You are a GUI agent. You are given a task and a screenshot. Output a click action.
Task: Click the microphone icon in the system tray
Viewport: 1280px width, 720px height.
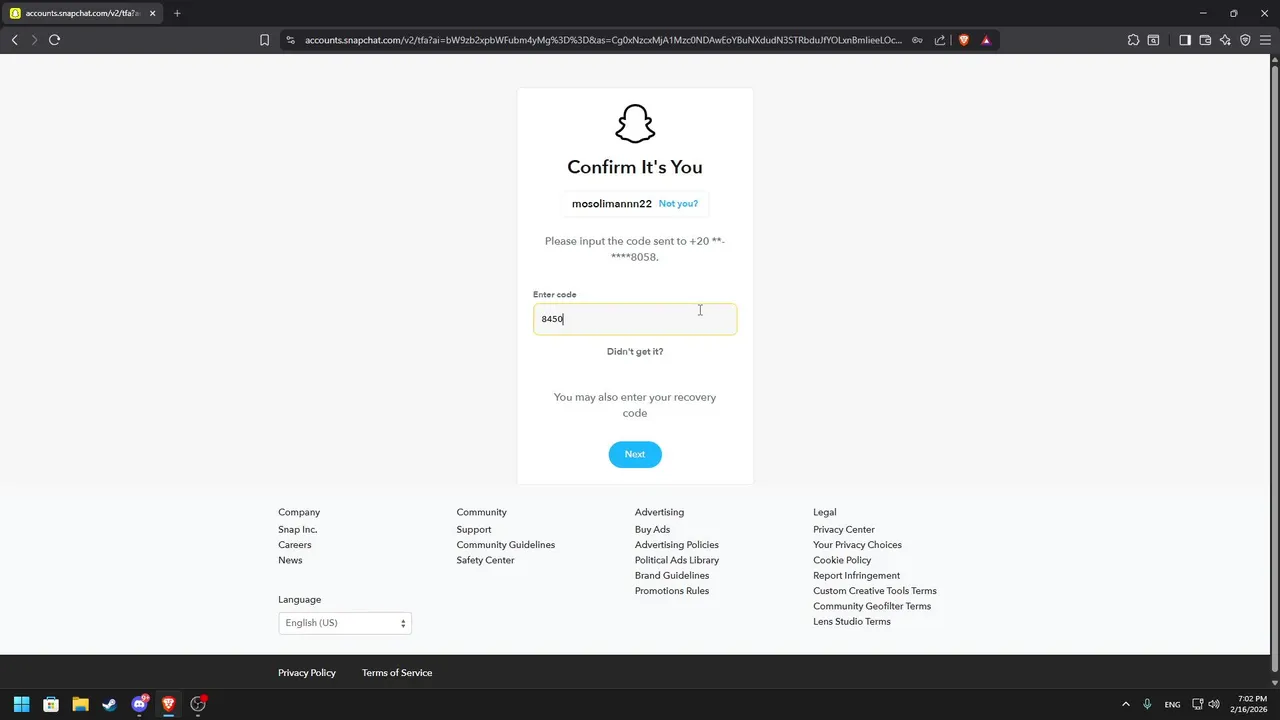(1147, 704)
